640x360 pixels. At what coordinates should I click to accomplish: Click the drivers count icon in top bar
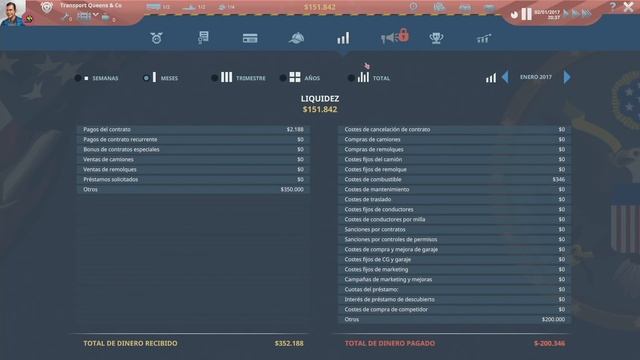(222, 7)
